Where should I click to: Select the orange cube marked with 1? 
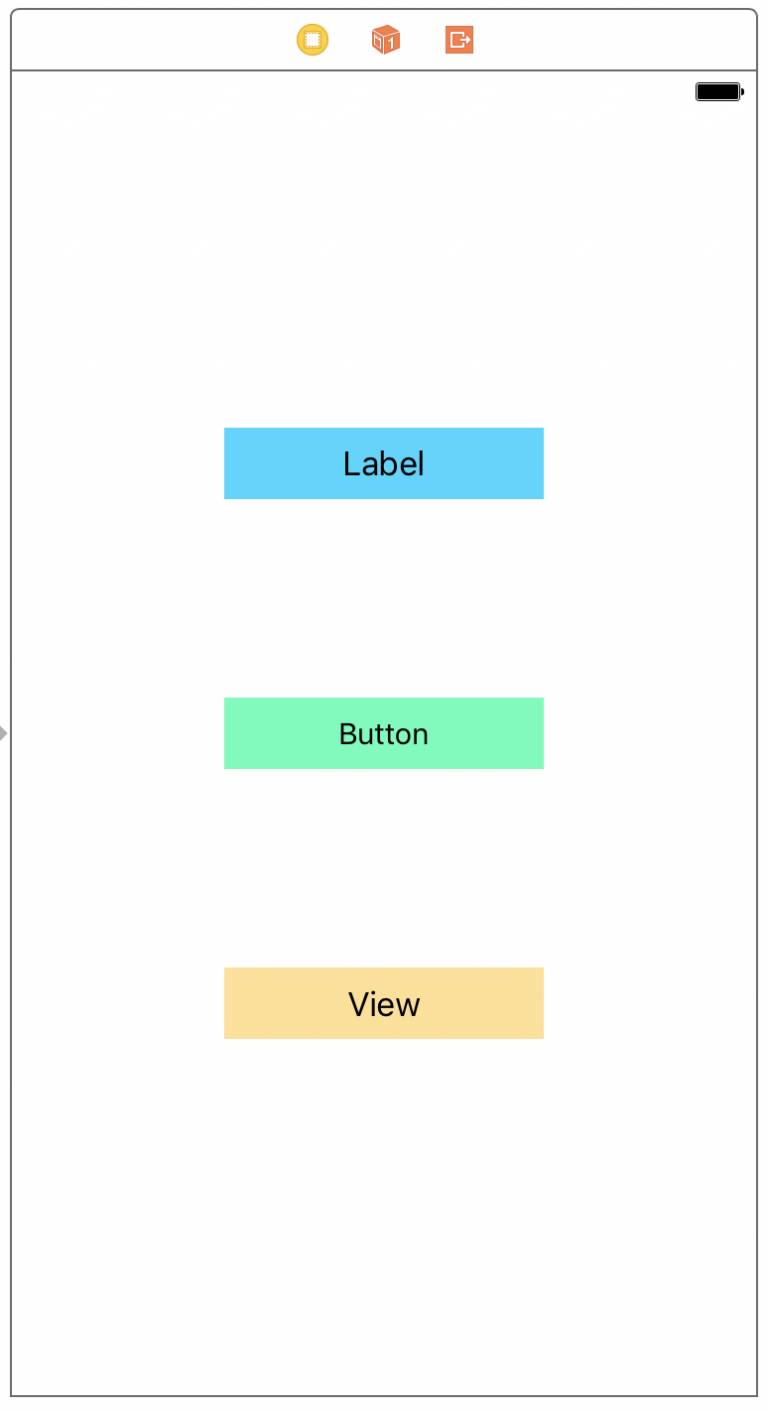pyautogui.click(x=385, y=40)
